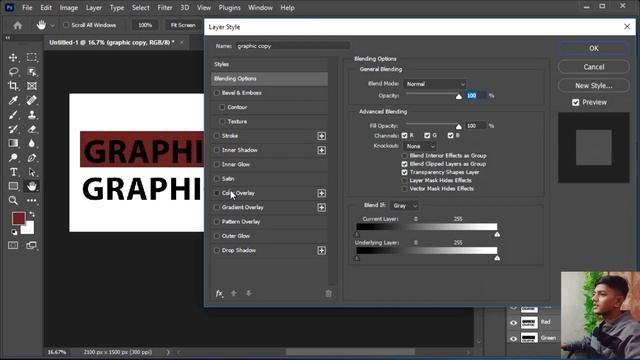This screenshot has height=360, width=640.
Task: Select Blending Options in styles list
Action: click(269, 79)
